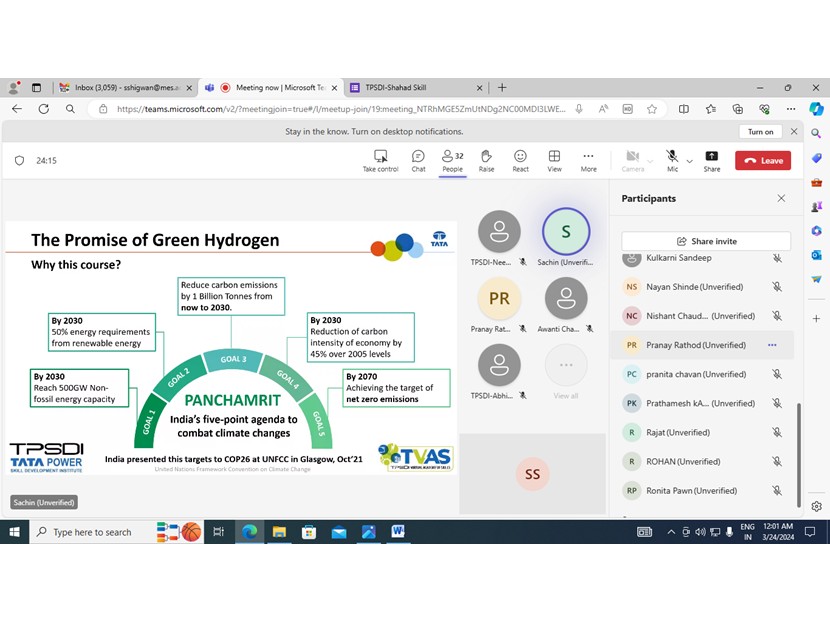Click the More meeting options ellipsis

pyautogui.click(x=588, y=157)
